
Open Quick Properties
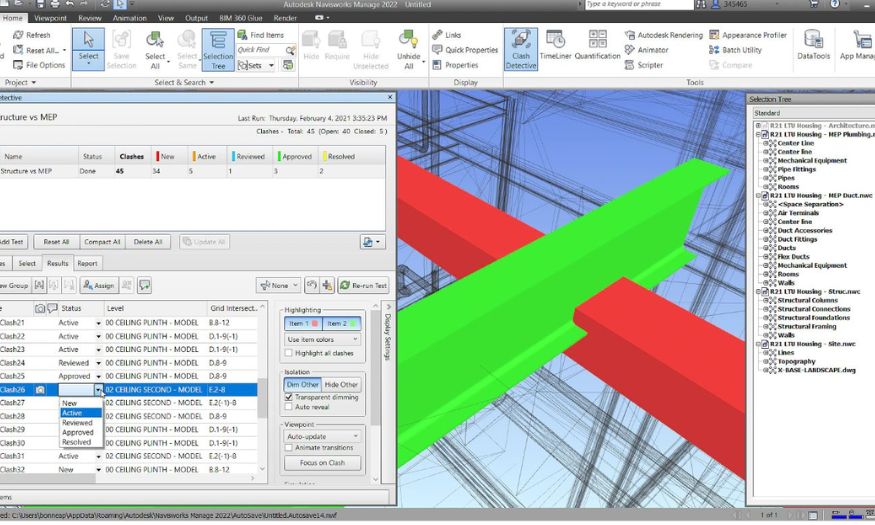tap(465, 50)
